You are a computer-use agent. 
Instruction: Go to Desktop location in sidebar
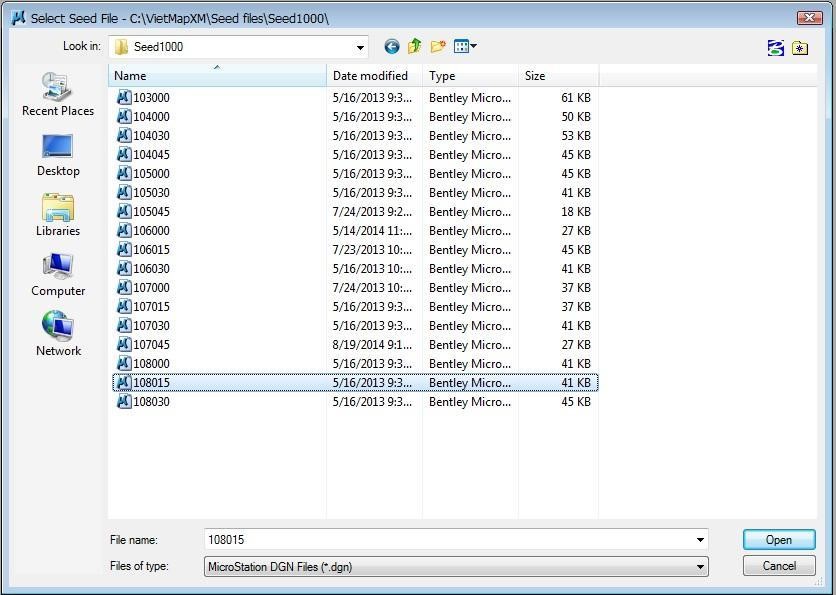(x=58, y=155)
